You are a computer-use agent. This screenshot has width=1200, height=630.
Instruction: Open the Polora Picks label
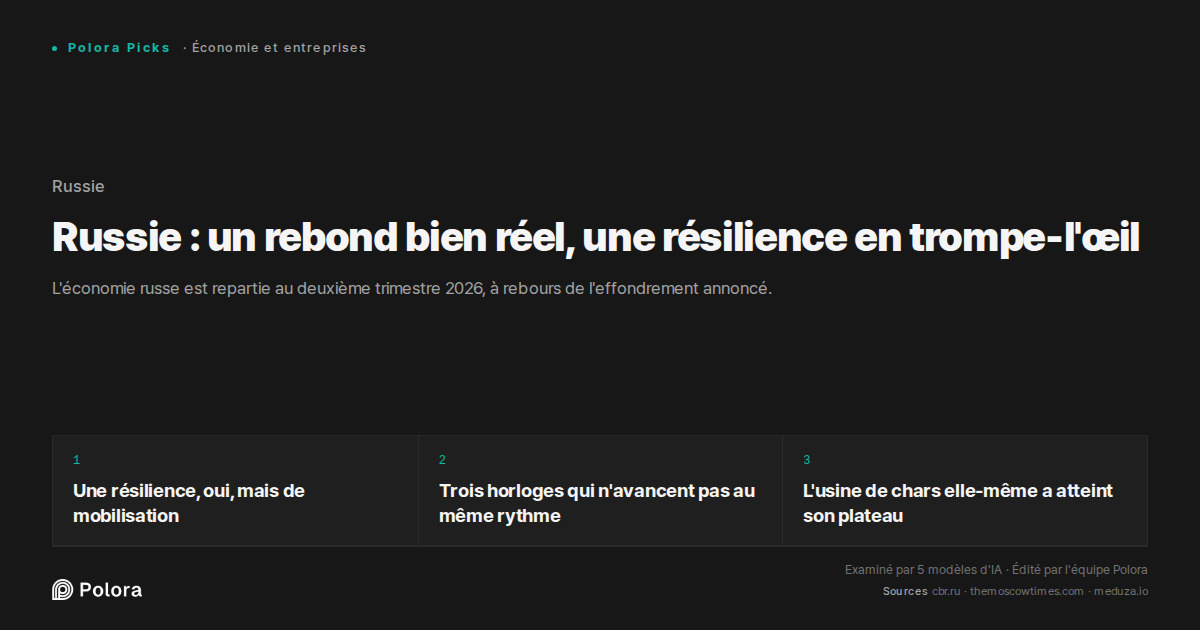click(119, 48)
